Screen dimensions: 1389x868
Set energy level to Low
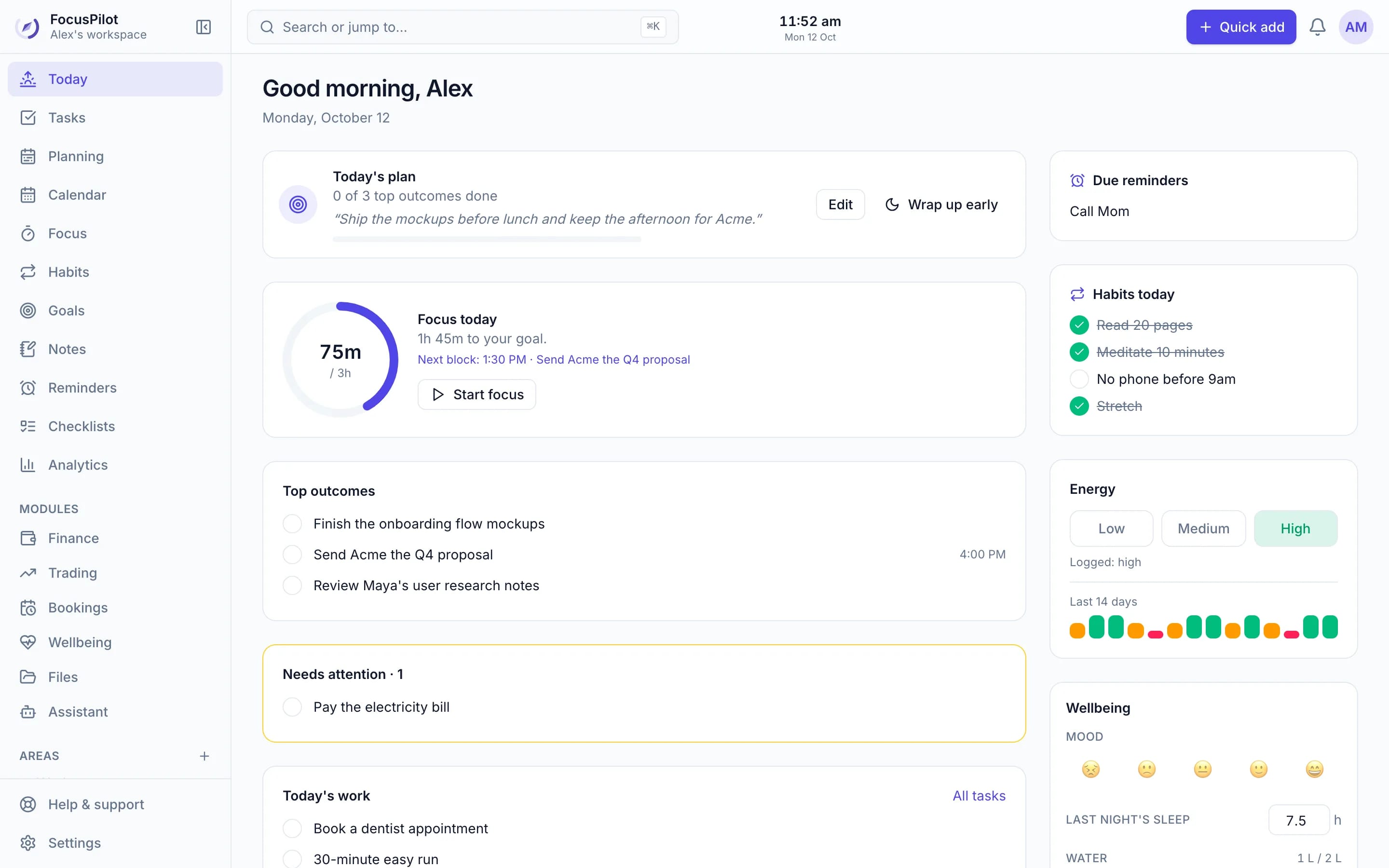(x=1111, y=529)
